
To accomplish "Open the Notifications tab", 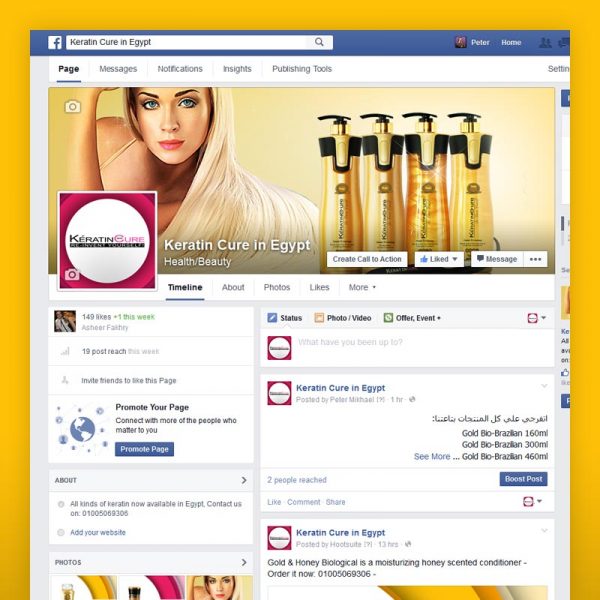I will coord(180,69).
